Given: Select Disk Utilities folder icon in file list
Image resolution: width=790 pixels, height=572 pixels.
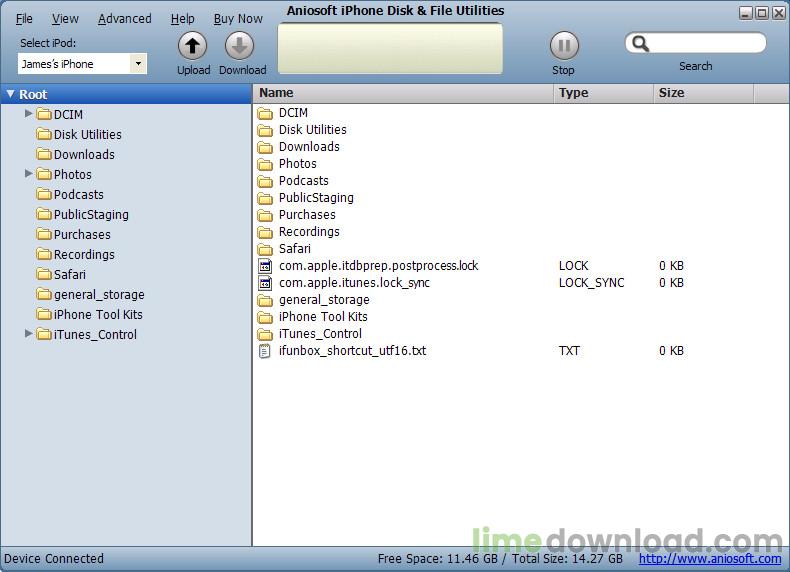Looking at the screenshot, I should click(265, 130).
